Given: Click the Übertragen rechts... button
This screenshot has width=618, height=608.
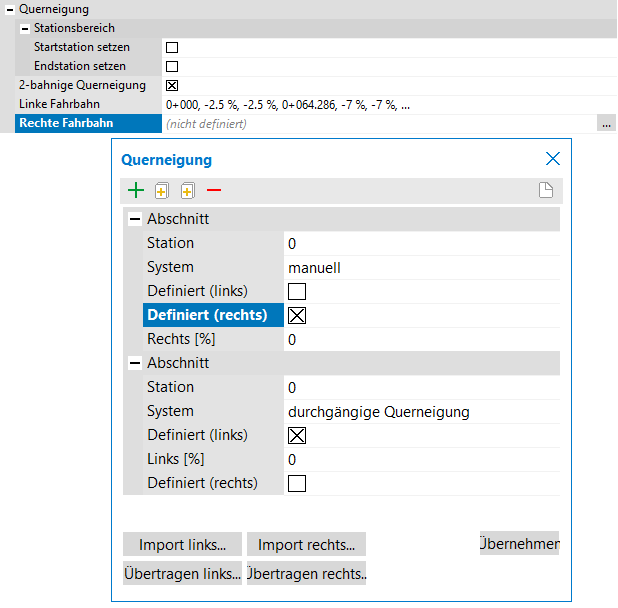Looking at the screenshot, I should [306, 574].
